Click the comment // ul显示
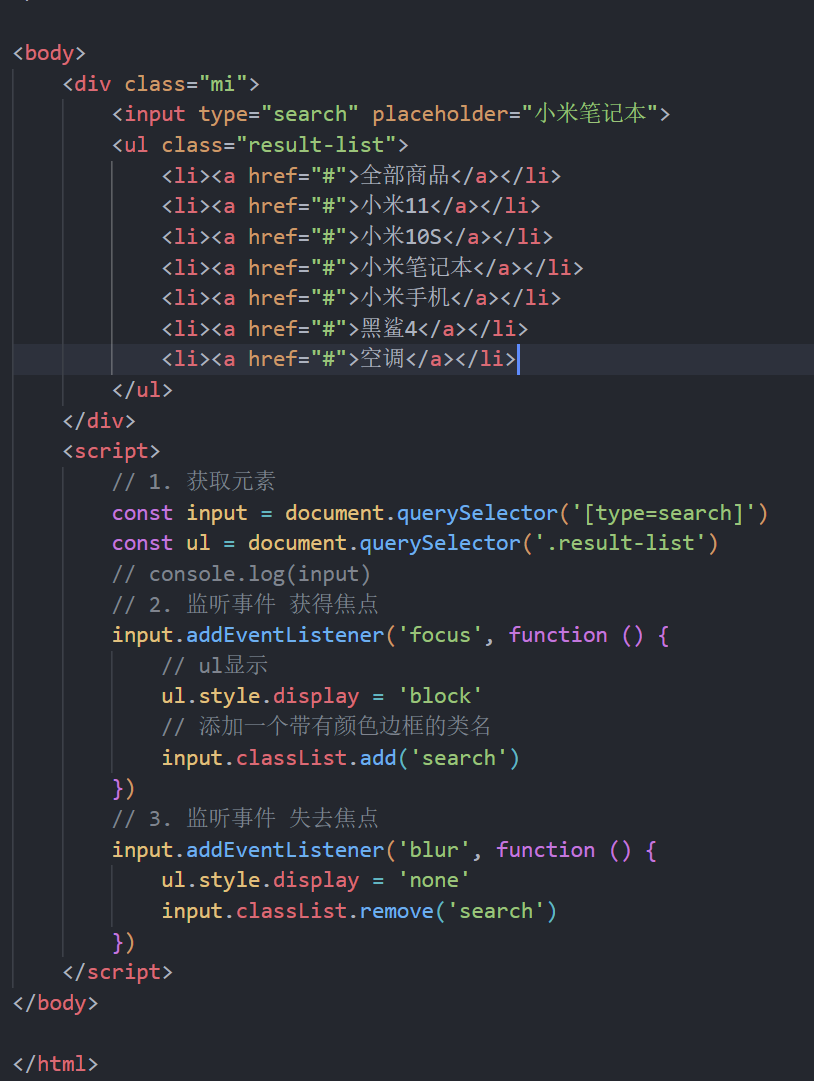Image resolution: width=814 pixels, height=1081 pixels. (214, 665)
